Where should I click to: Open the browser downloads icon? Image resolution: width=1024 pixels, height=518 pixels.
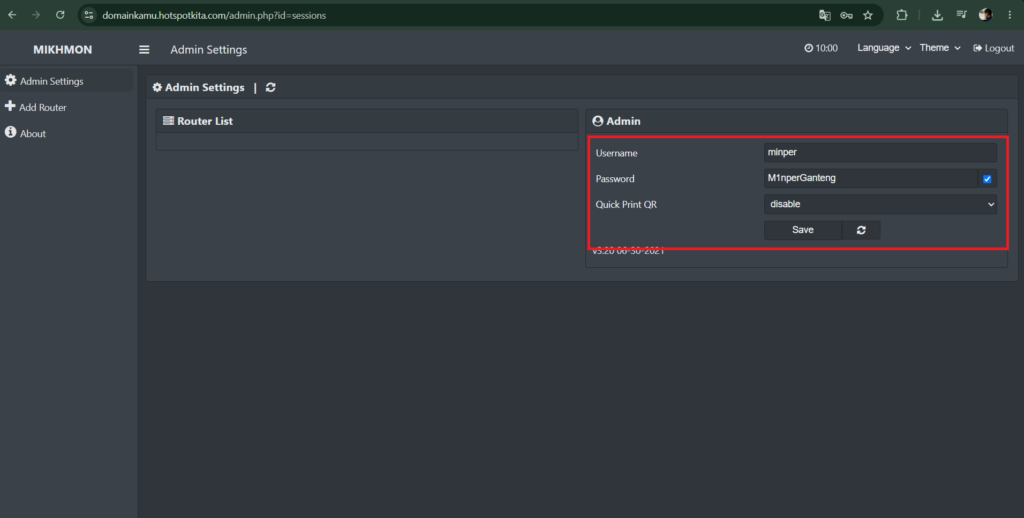937,15
